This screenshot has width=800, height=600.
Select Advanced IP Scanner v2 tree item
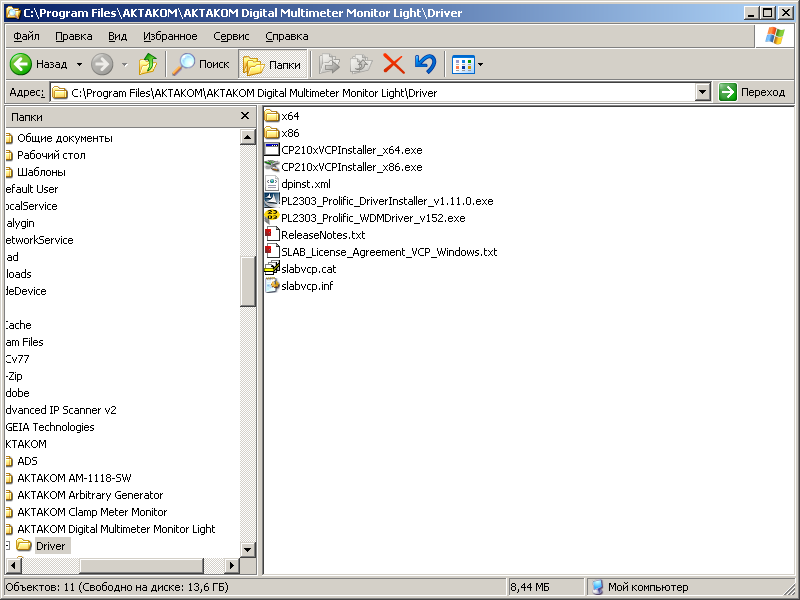point(61,410)
